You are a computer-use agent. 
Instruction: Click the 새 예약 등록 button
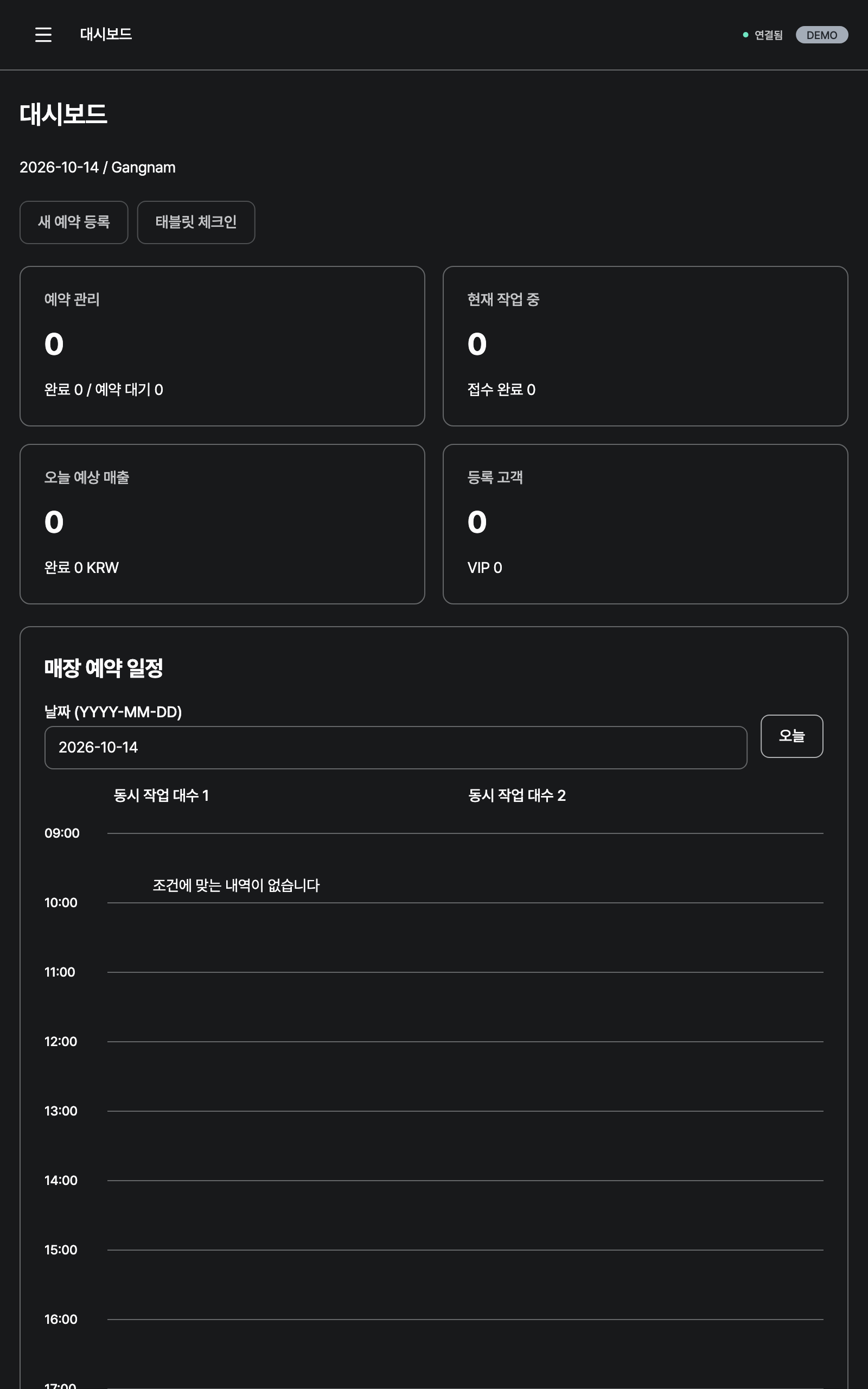(x=74, y=222)
